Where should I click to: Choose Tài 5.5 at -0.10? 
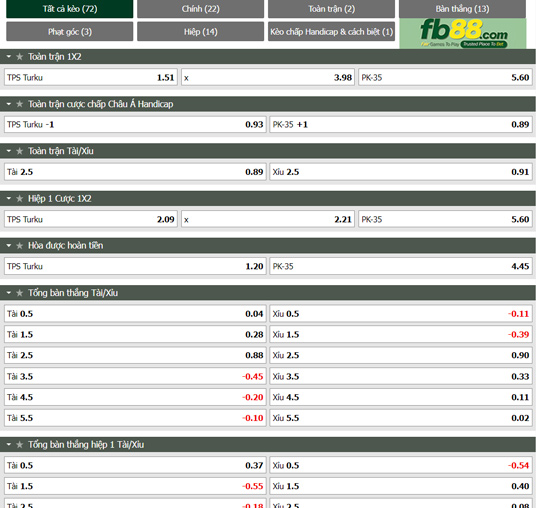[x=135, y=418]
